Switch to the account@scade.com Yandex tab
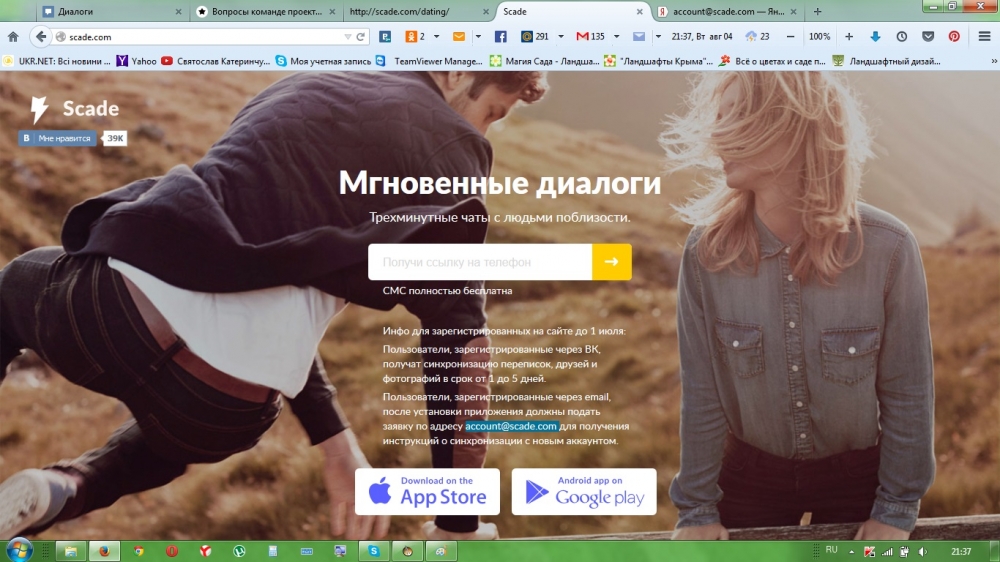 (x=727, y=11)
